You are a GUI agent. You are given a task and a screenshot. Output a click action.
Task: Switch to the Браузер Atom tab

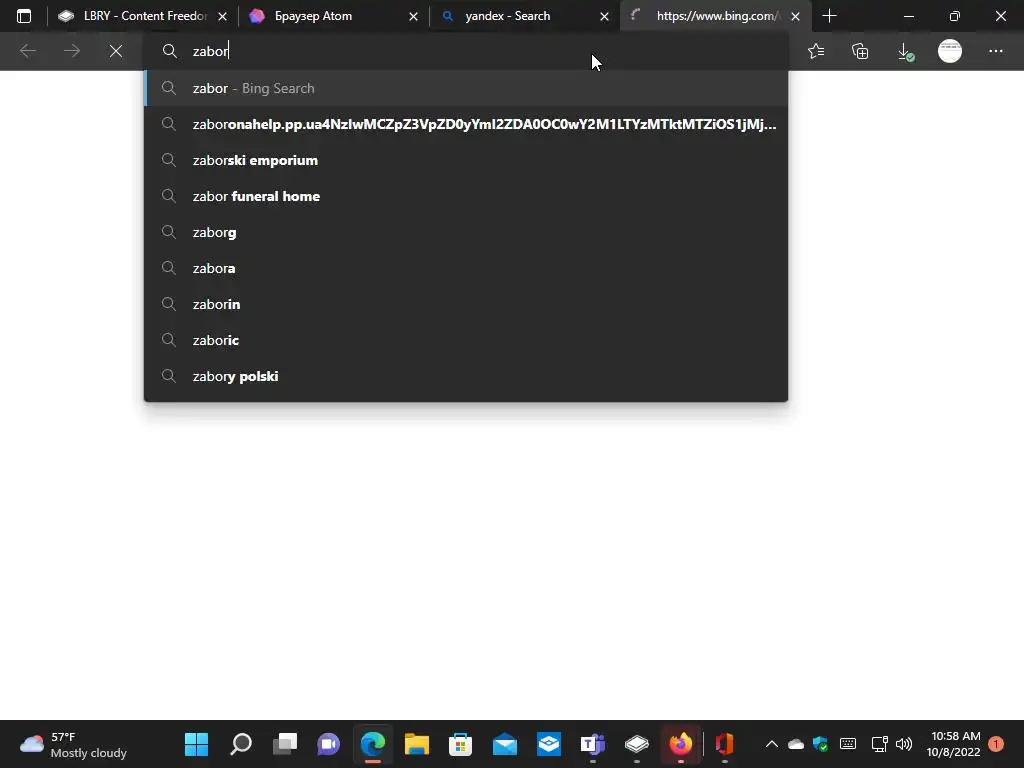(x=323, y=16)
